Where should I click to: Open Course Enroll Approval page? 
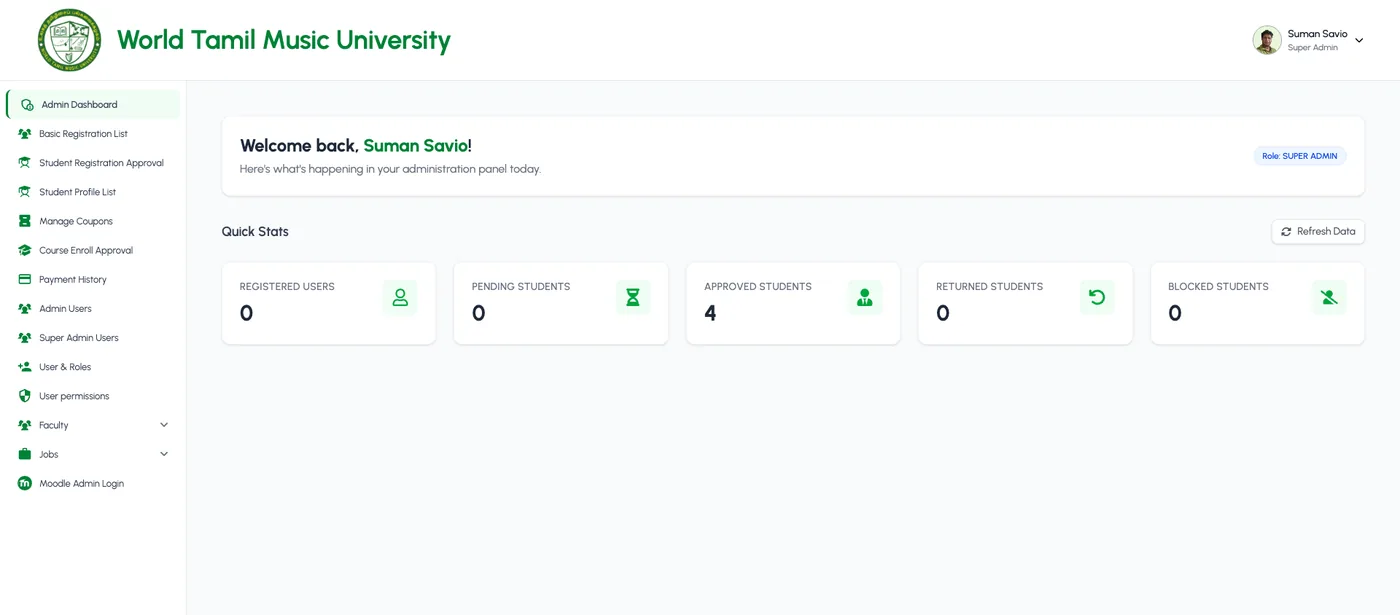93,250
